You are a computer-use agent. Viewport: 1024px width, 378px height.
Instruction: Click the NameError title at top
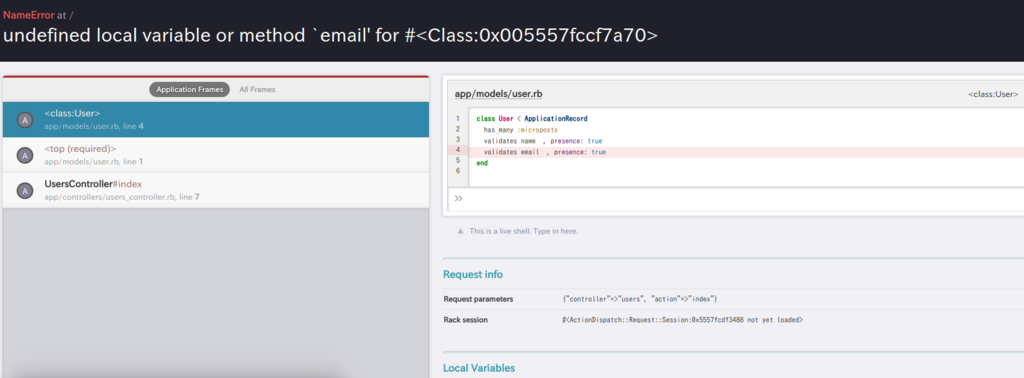[x=28, y=15]
